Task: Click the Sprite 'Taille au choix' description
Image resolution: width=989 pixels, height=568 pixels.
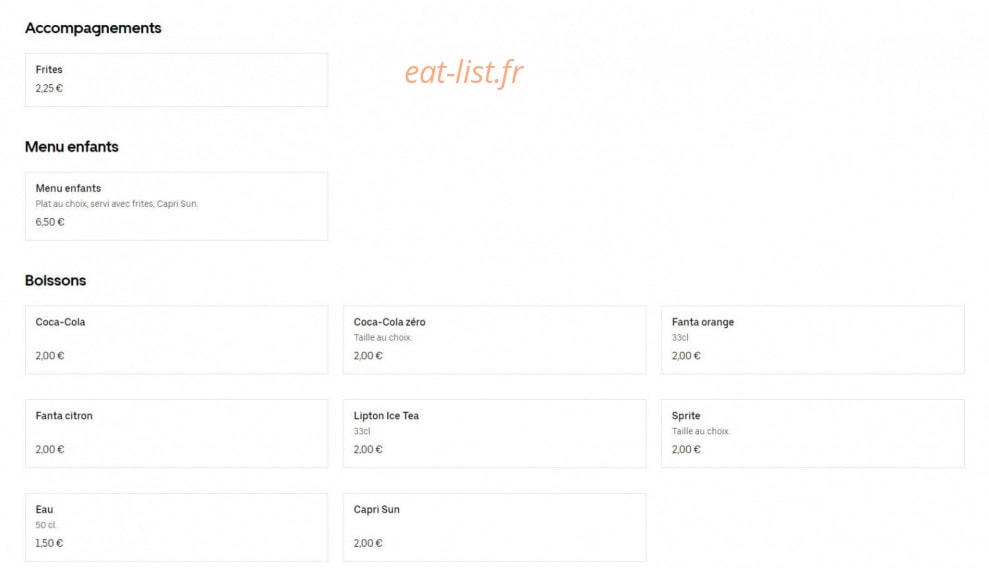Action: 701,431
